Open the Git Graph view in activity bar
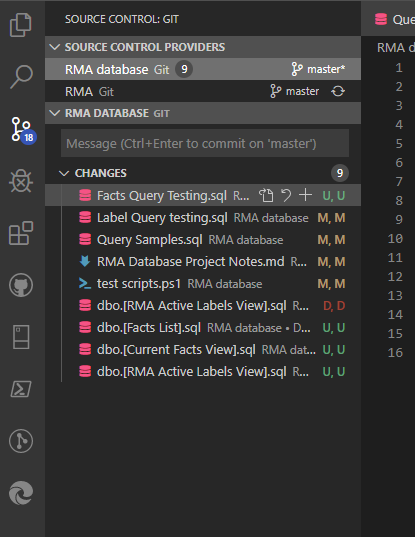Viewport: 415px width, 537px height. (x=21, y=441)
